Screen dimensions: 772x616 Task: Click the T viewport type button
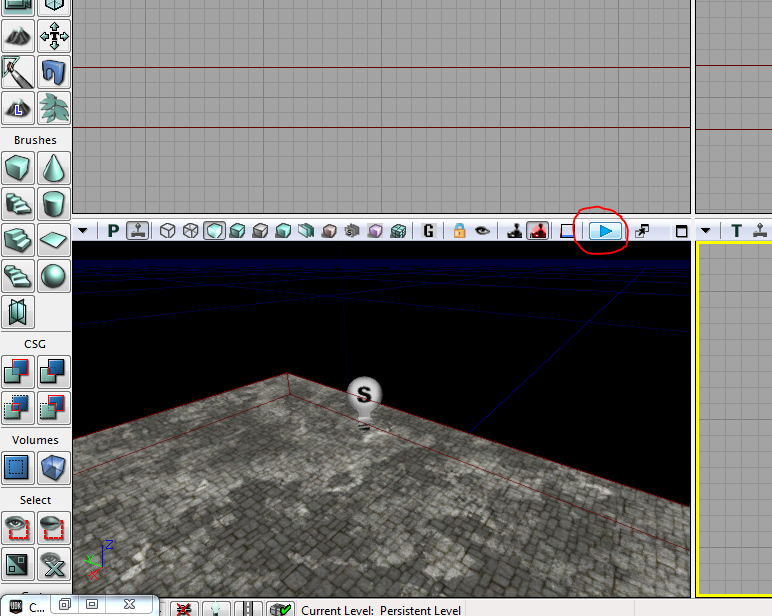point(737,230)
